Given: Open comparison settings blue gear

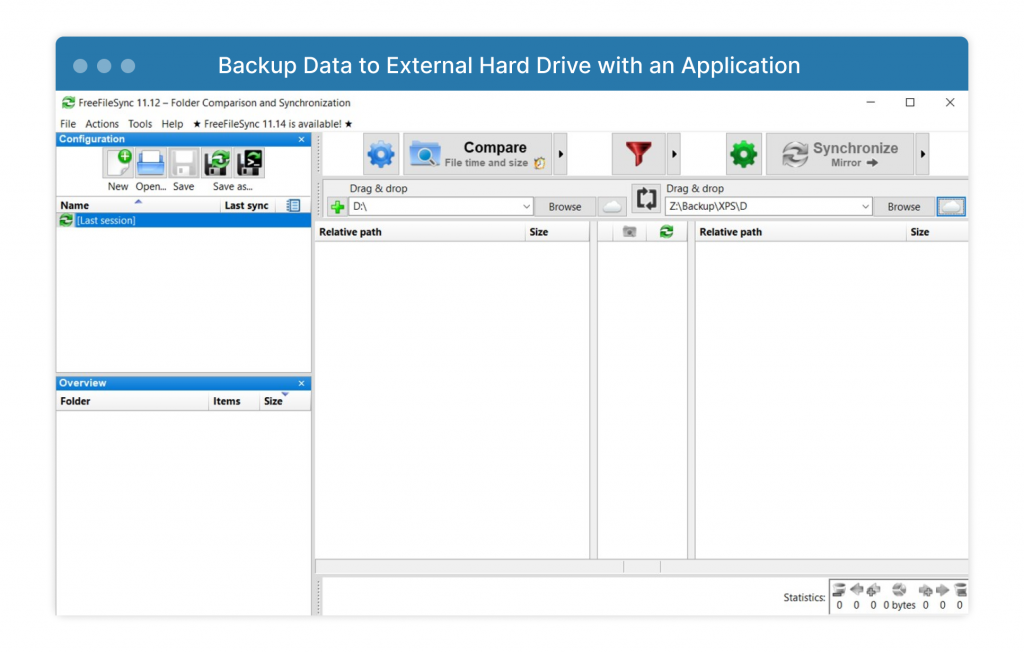Looking at the screenshot, I should (381, 154).
